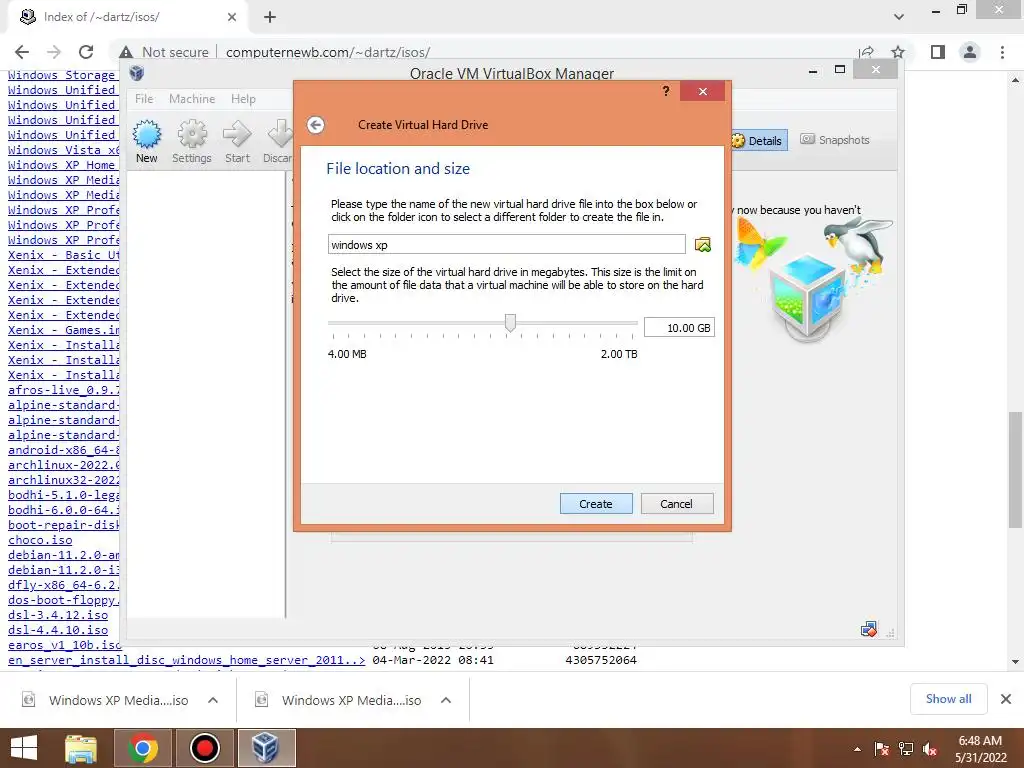The image size is (1024, 768).
Task: Open options for first Windows XP Media download
Action: [x=213, y=700]
